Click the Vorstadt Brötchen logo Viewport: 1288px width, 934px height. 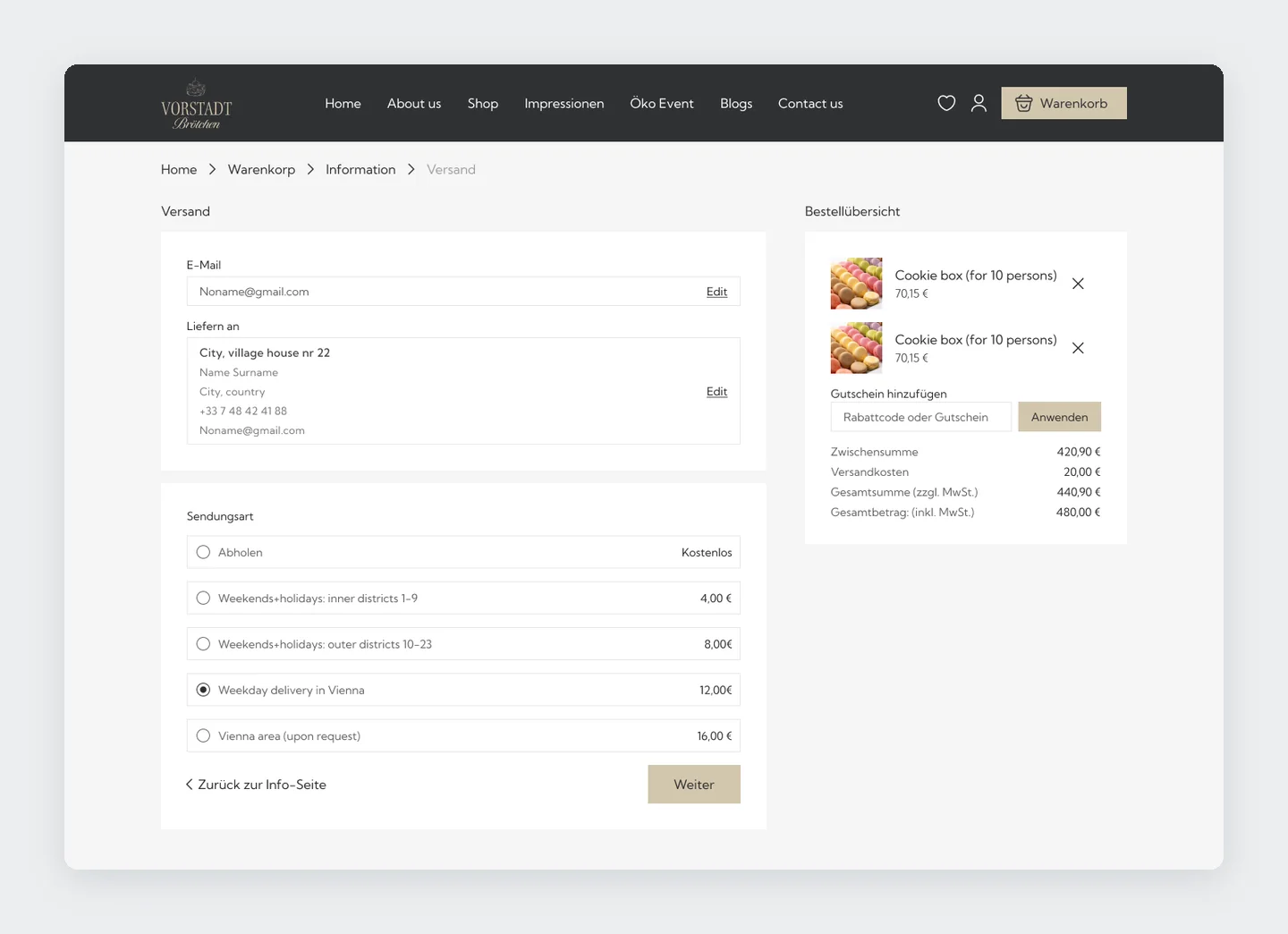pyautogui.click(x=196, y=104)
